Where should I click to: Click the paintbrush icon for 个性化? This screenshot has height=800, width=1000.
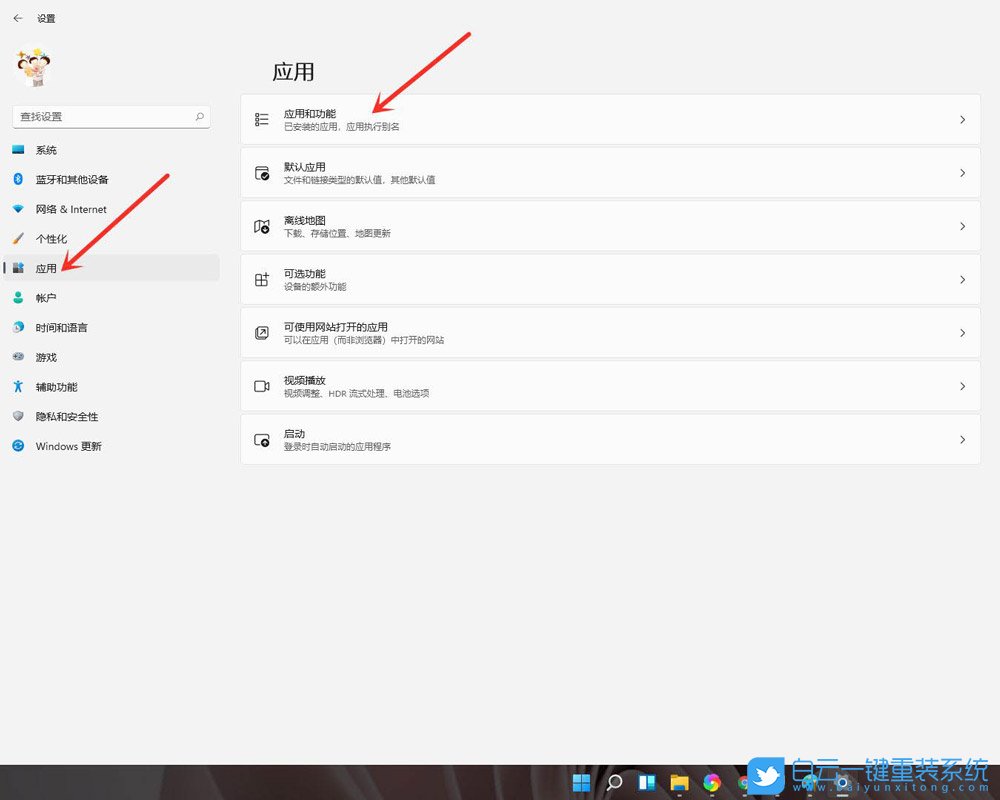click(x=18, y=239)
